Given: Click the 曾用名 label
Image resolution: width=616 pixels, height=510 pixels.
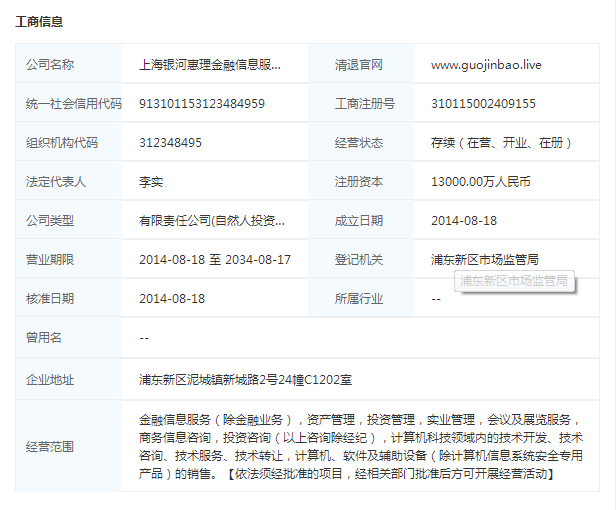Looking at the screenshot, I should coord(44,338).
